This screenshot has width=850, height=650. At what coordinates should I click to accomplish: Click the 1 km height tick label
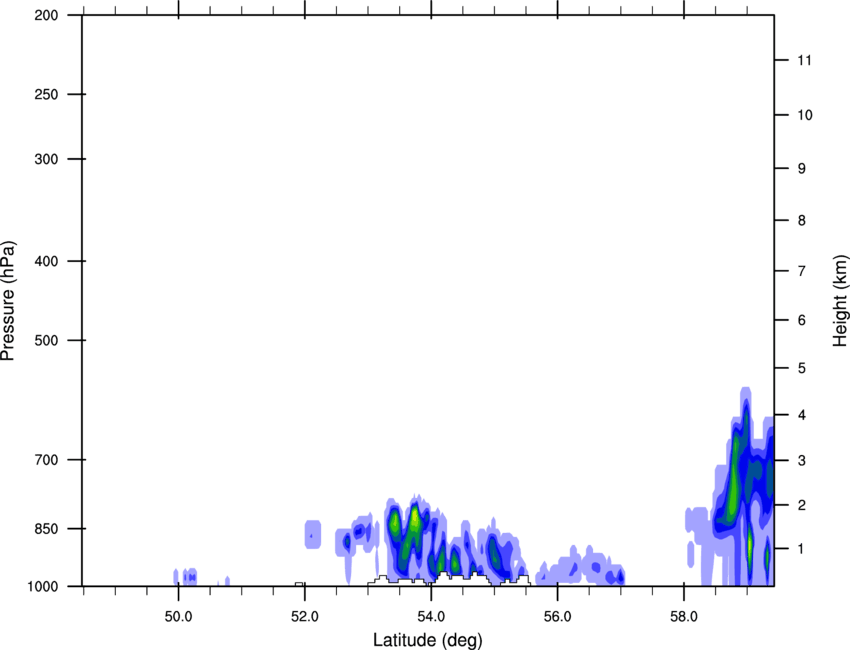pyautogui.click(x=800, y=549)
